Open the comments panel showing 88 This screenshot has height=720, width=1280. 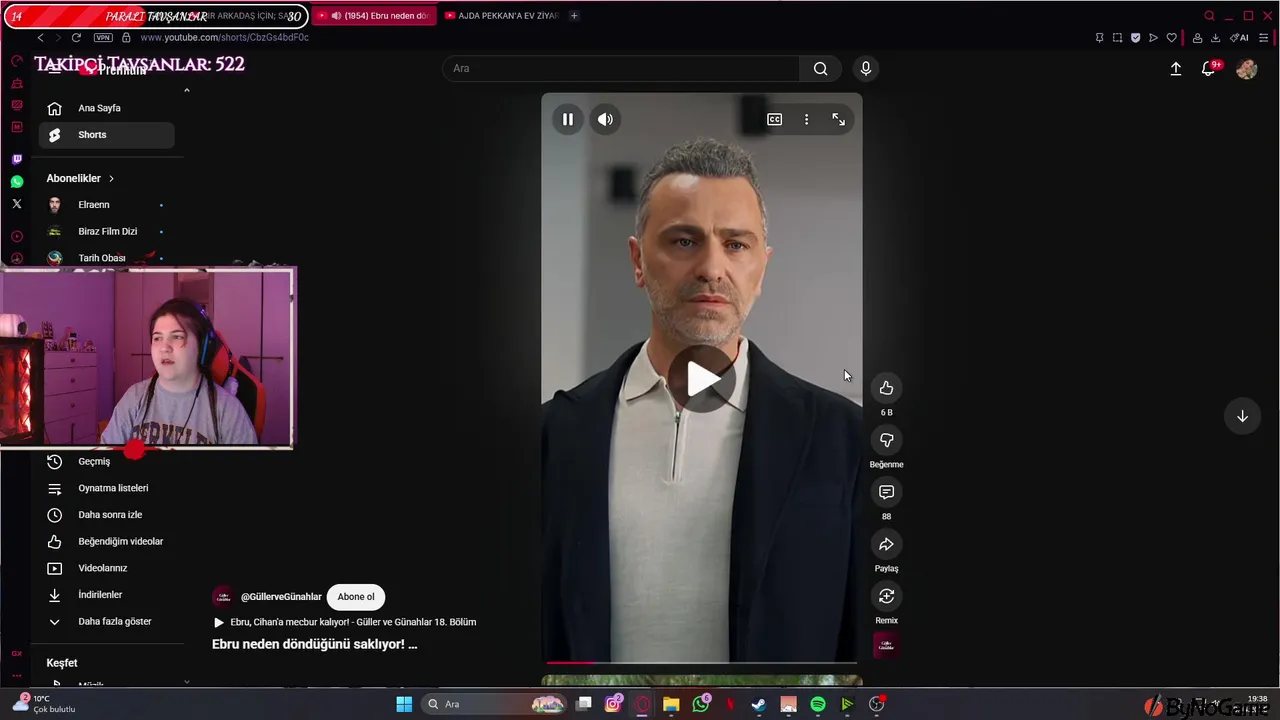click(886, 492)
